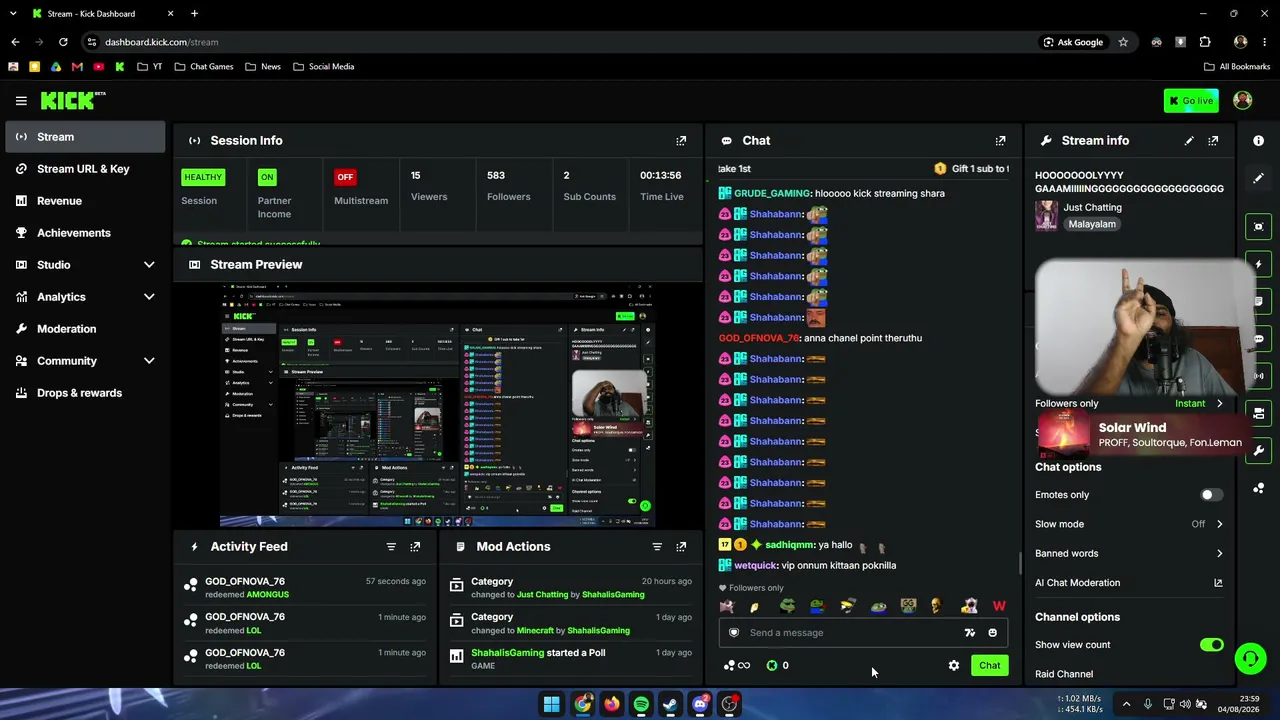Click the translate icon in message box
This screenshot has width=1280, height=720.
click(x=969, y=633)
